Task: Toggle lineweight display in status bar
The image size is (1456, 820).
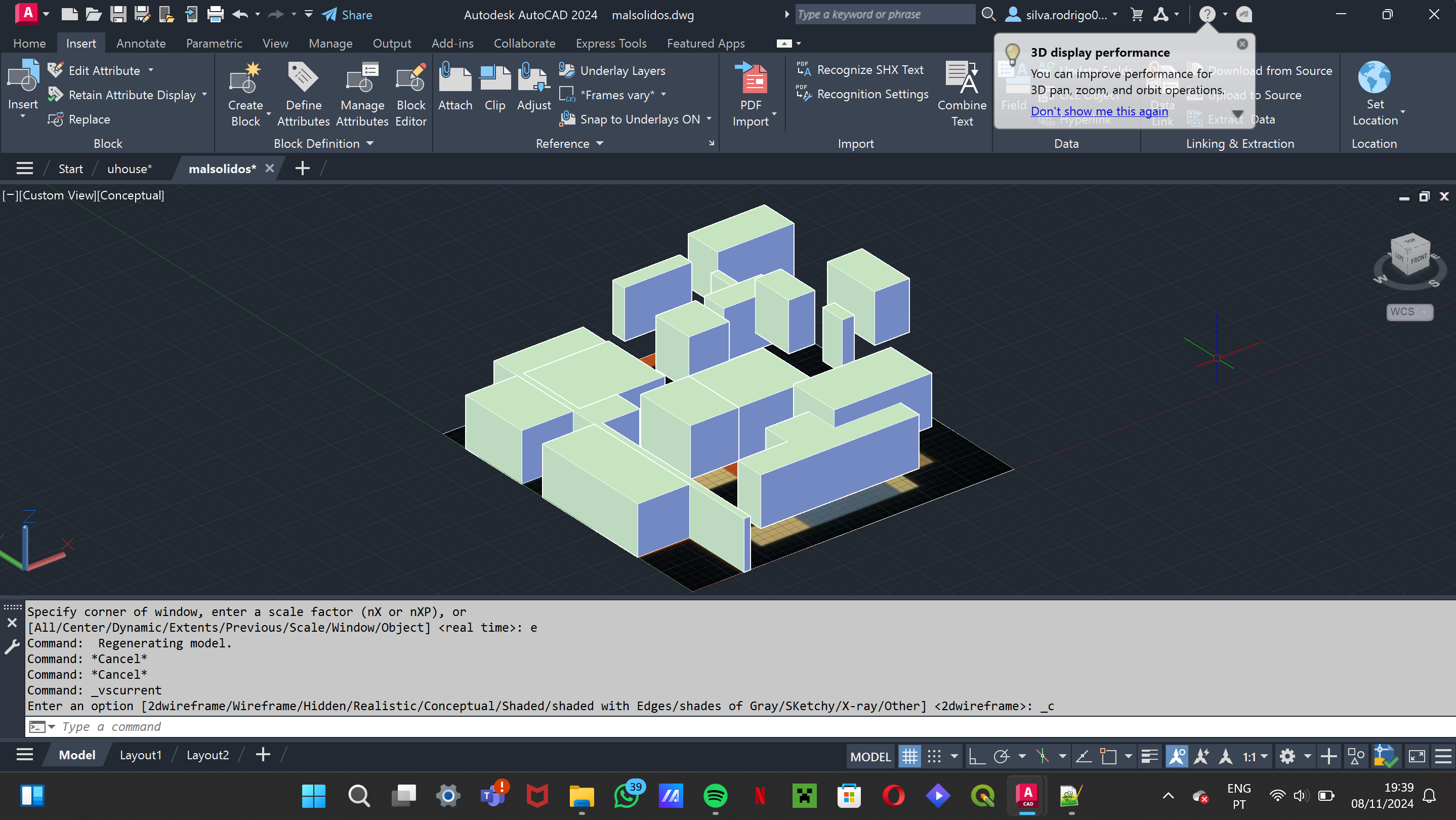Action: [1149, 757]
